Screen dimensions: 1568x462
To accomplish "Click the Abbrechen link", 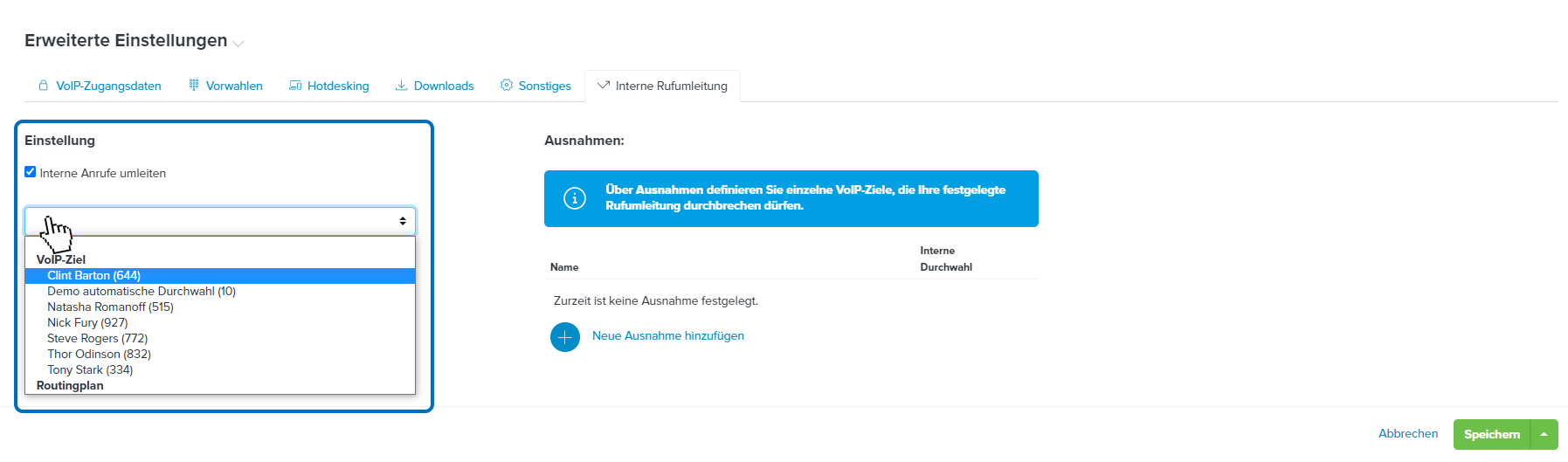I will (x=1407, y=434).
